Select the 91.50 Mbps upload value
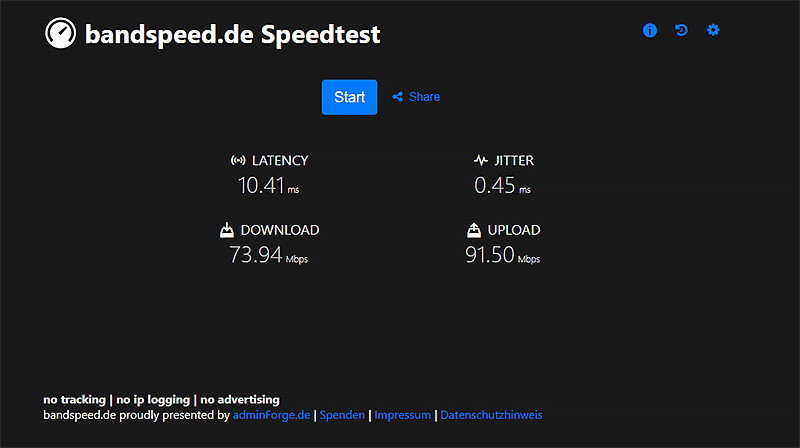Screen dimensions: 800x448 pyautogui.click(x=503, y=255)
